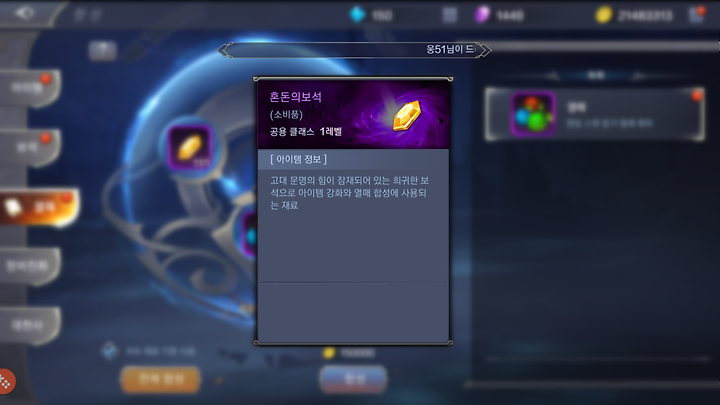
Task: Open the question mark help button
Action: coord(102,51)
